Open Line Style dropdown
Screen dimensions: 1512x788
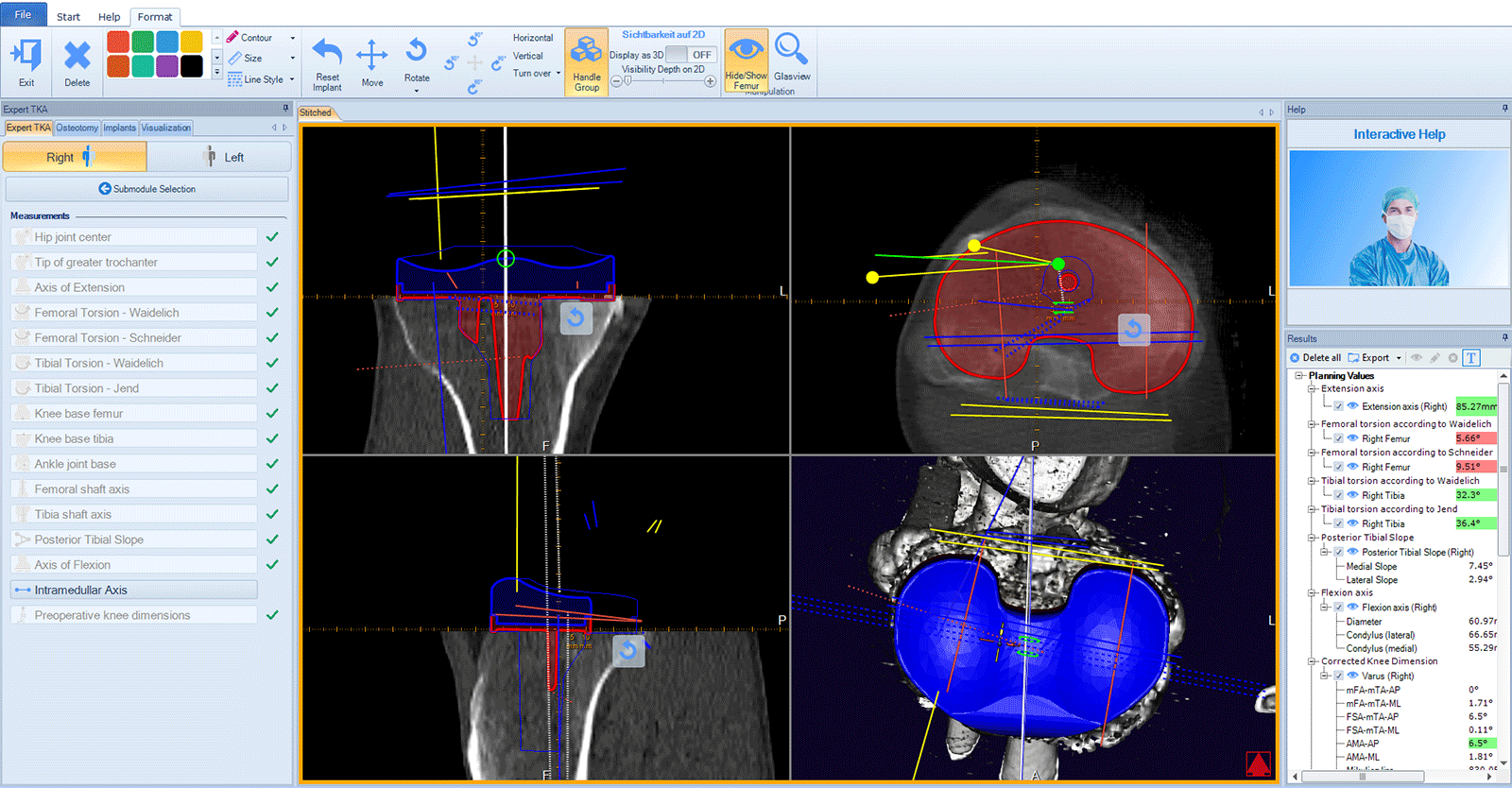click(292, 79)
